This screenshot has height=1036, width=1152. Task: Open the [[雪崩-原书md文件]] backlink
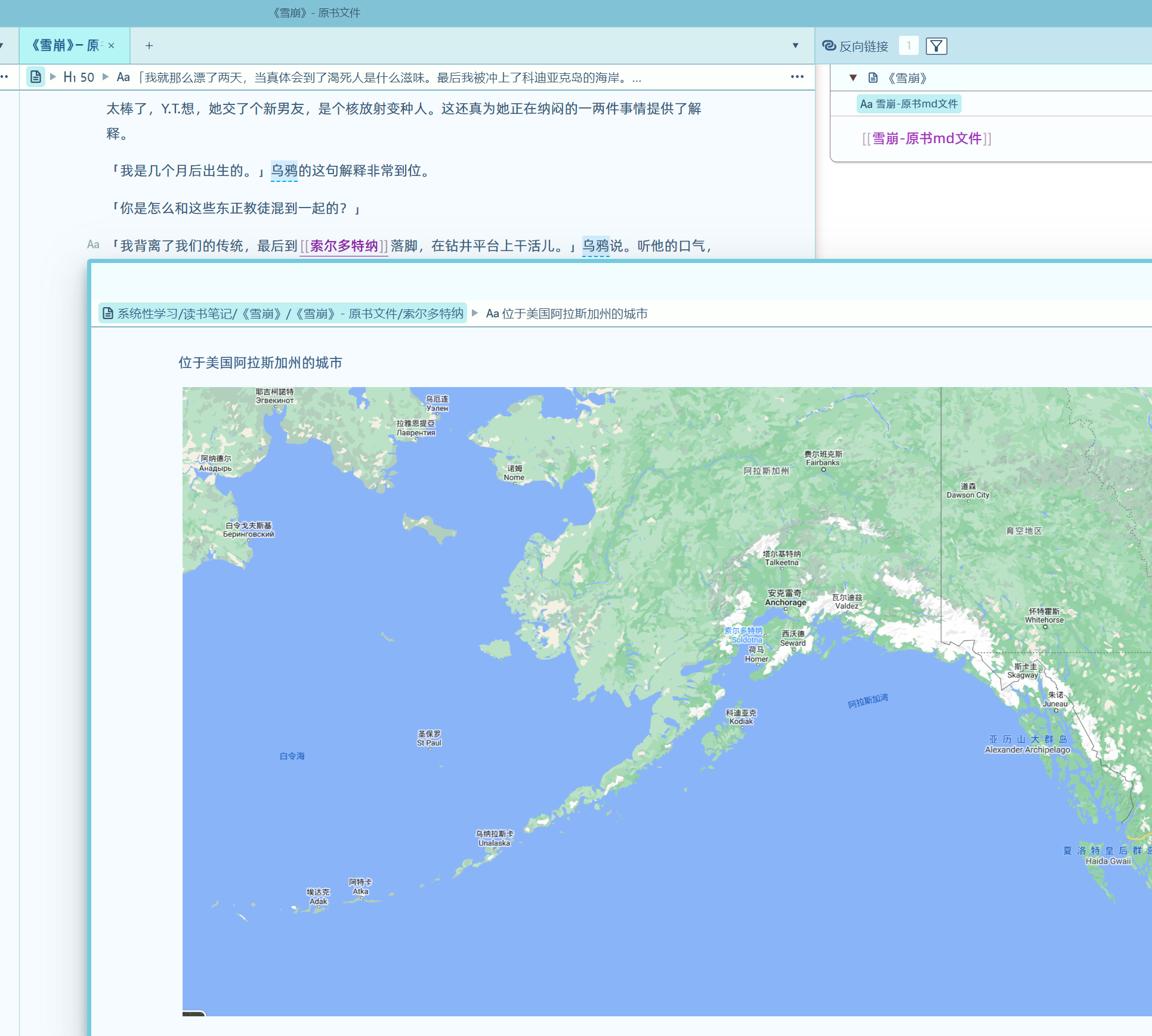coord(926,138)
